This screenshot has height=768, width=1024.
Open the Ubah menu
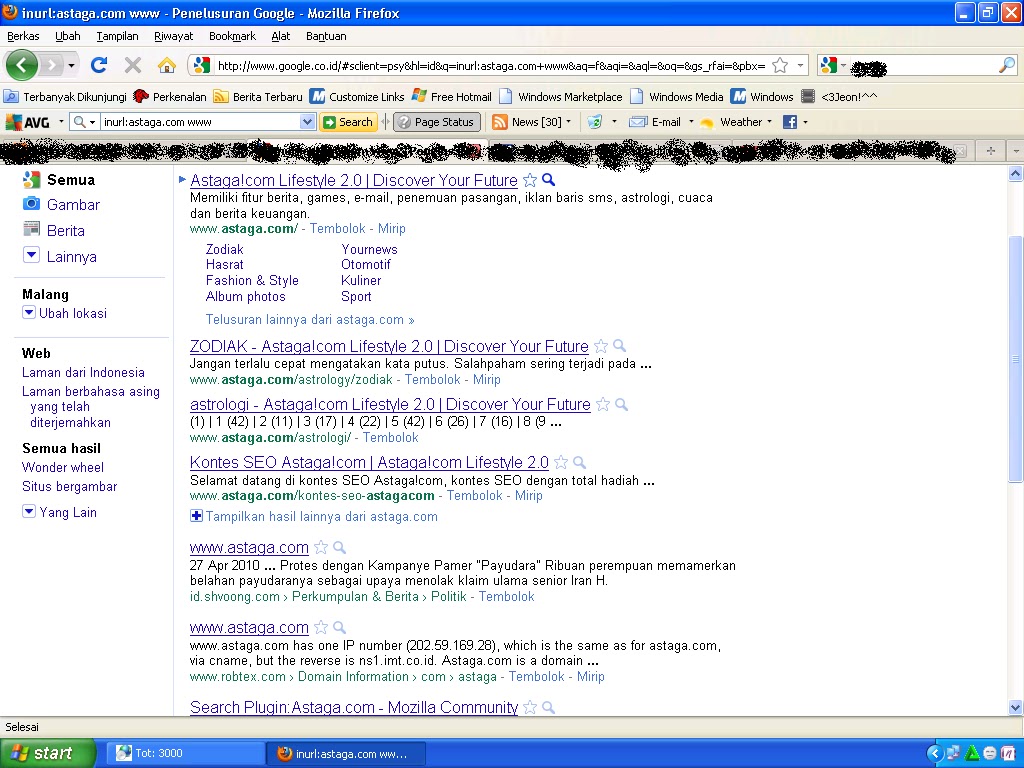67,37
